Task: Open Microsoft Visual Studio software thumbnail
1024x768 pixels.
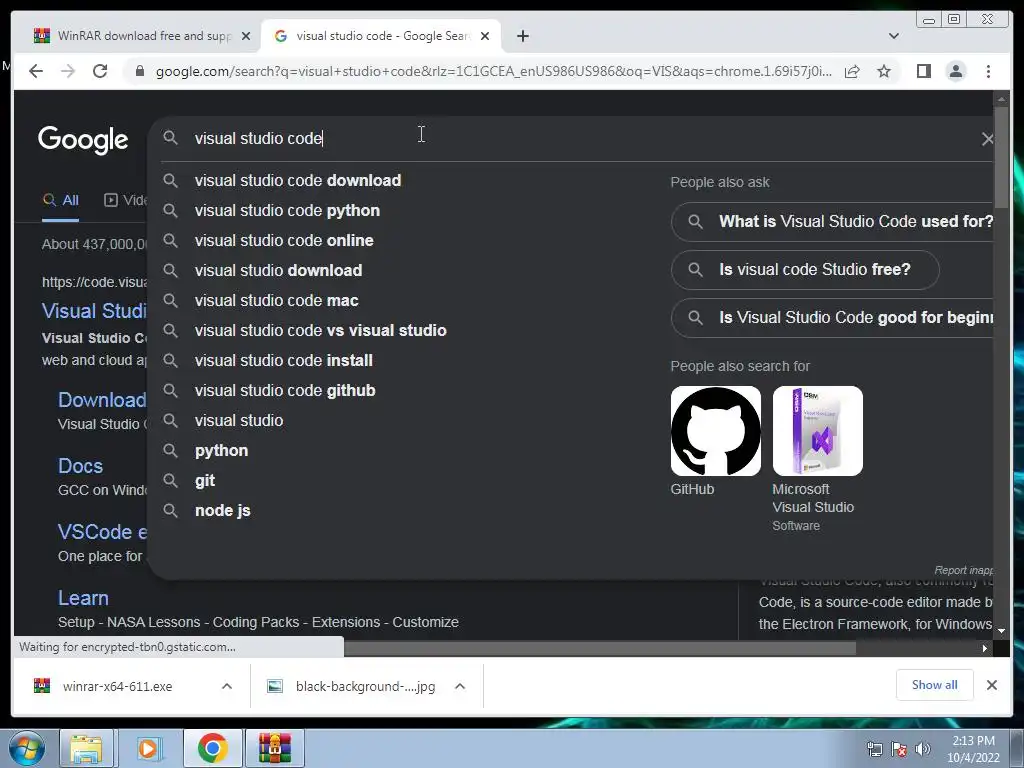Action: click(818, 431)
